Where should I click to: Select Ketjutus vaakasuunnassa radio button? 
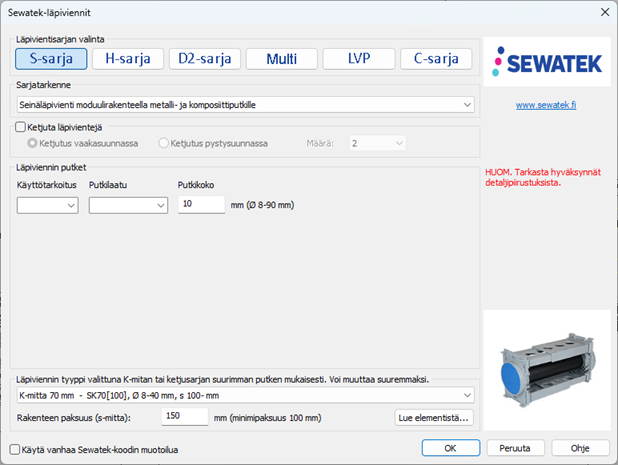(33, 143)
